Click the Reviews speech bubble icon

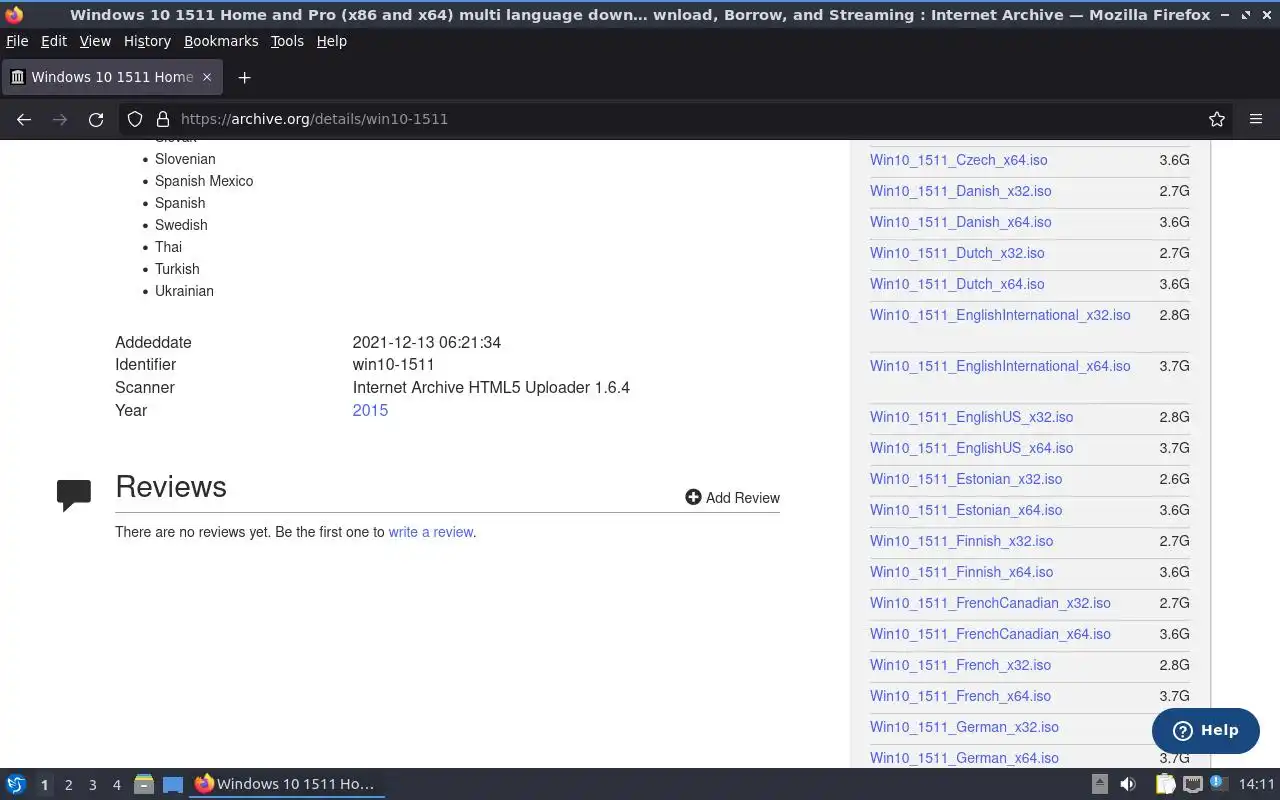coord(74,495)
